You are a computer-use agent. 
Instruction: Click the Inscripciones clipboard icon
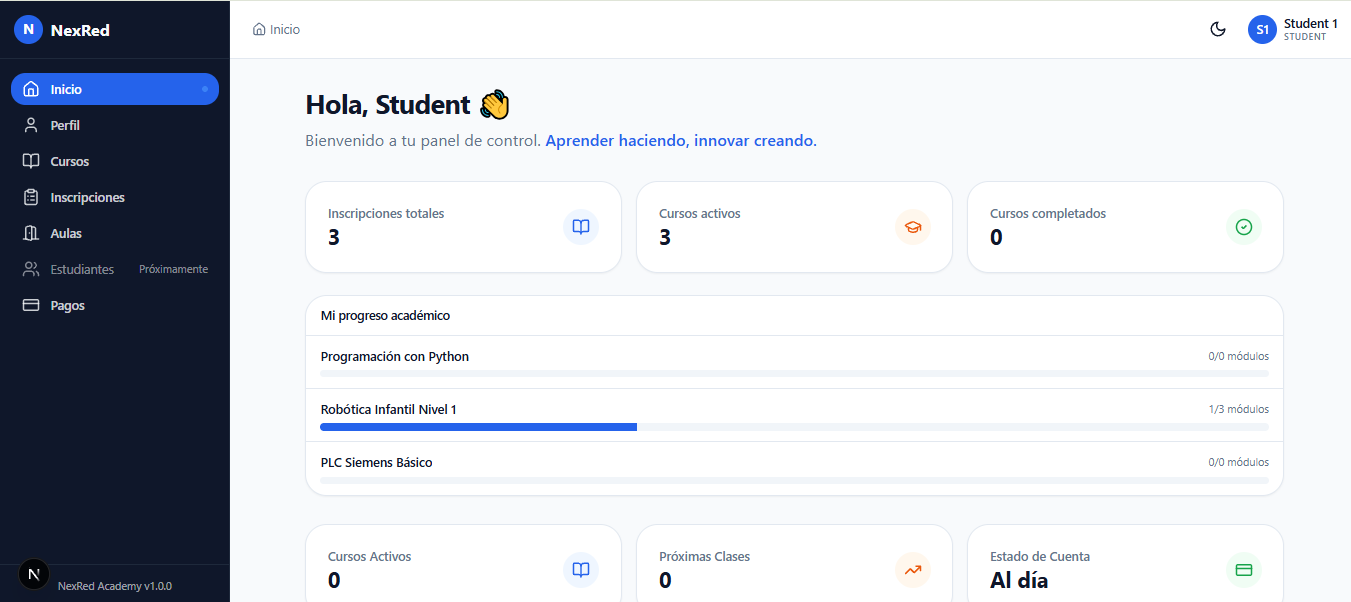click(31, 197)
